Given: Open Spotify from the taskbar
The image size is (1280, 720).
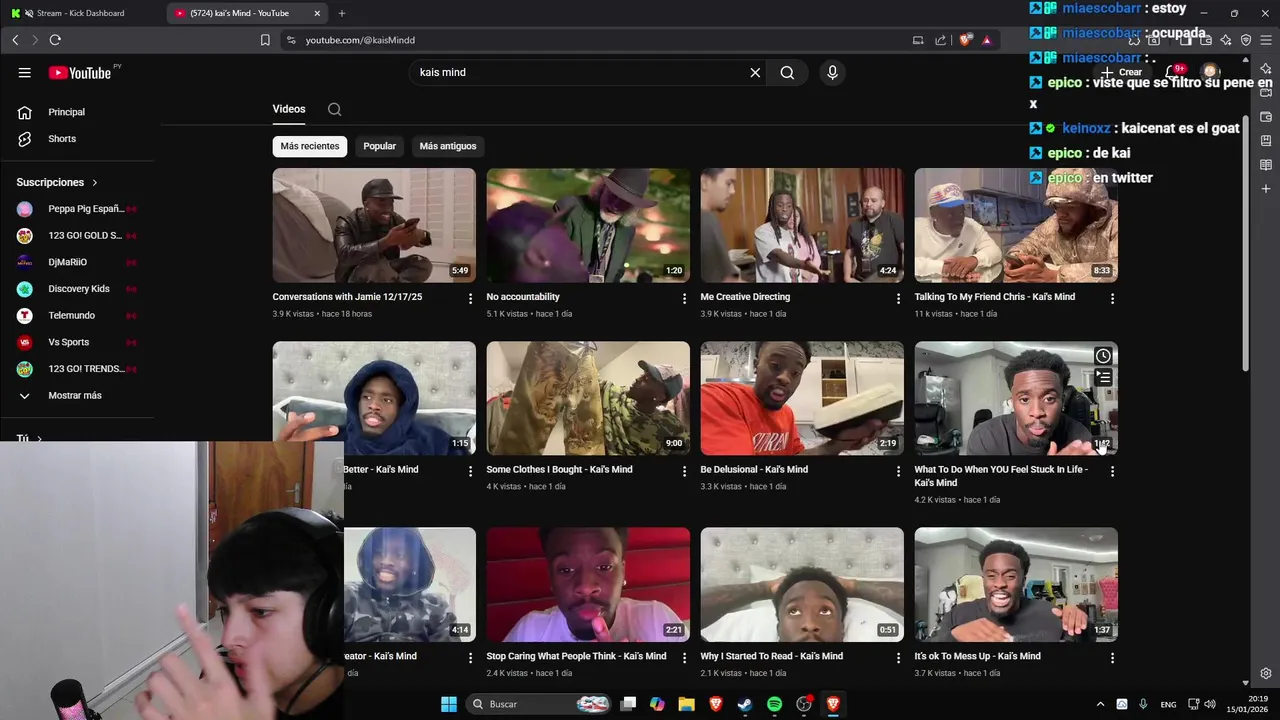Looking at the screenshot, I should tap(774, 704).
